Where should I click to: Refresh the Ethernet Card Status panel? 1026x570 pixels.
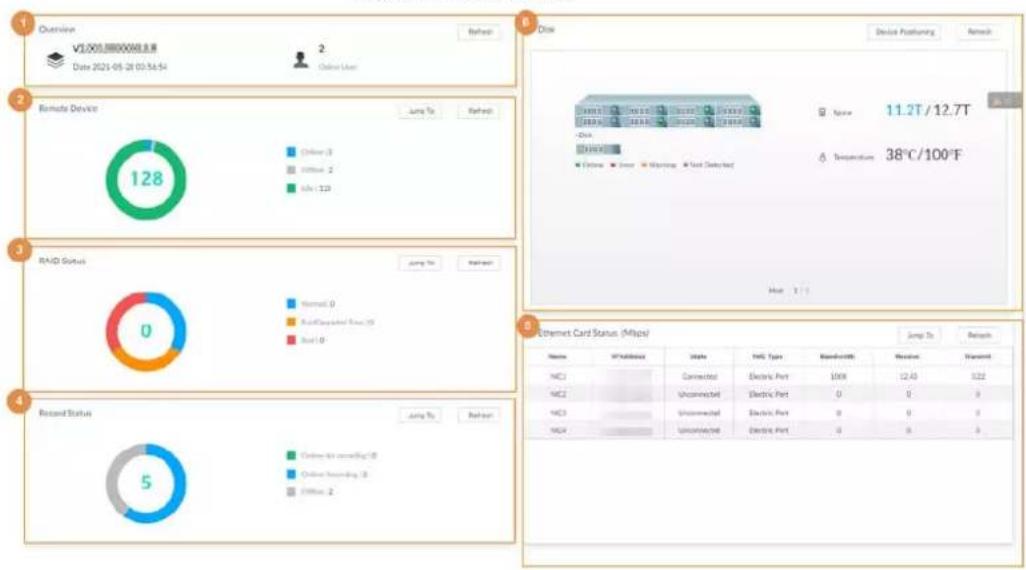tap(980, 335)
